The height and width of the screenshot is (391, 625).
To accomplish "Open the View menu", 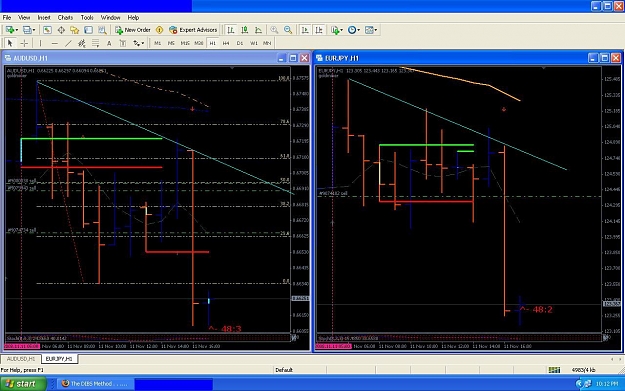I will tap(24, 18).
